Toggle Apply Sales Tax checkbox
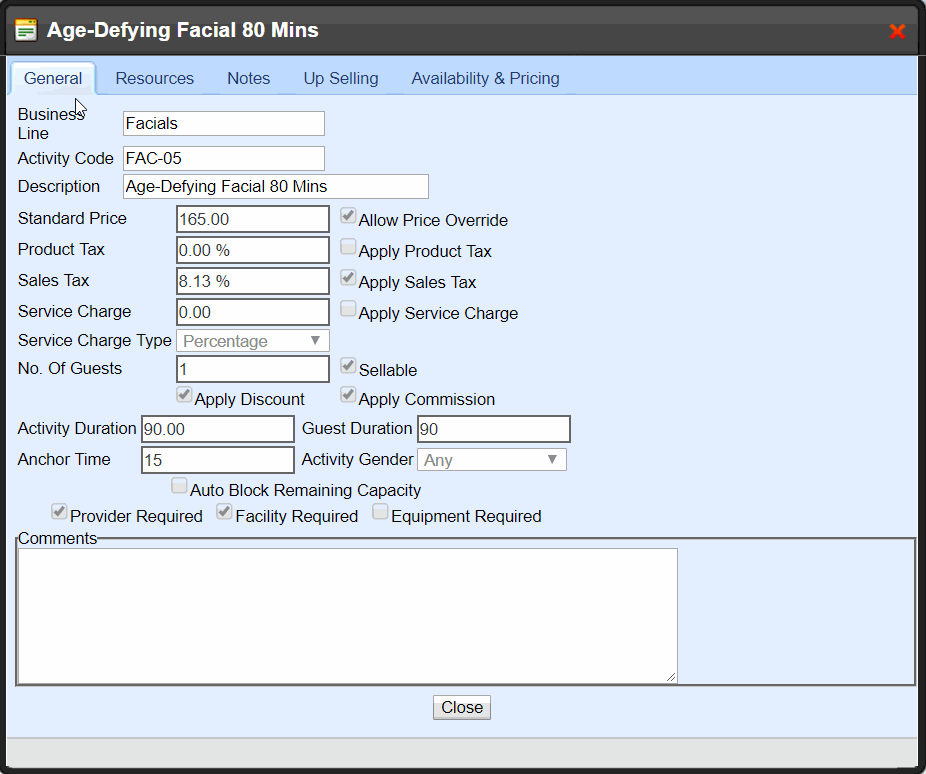926x774 pixels. [x=348, y=278]
